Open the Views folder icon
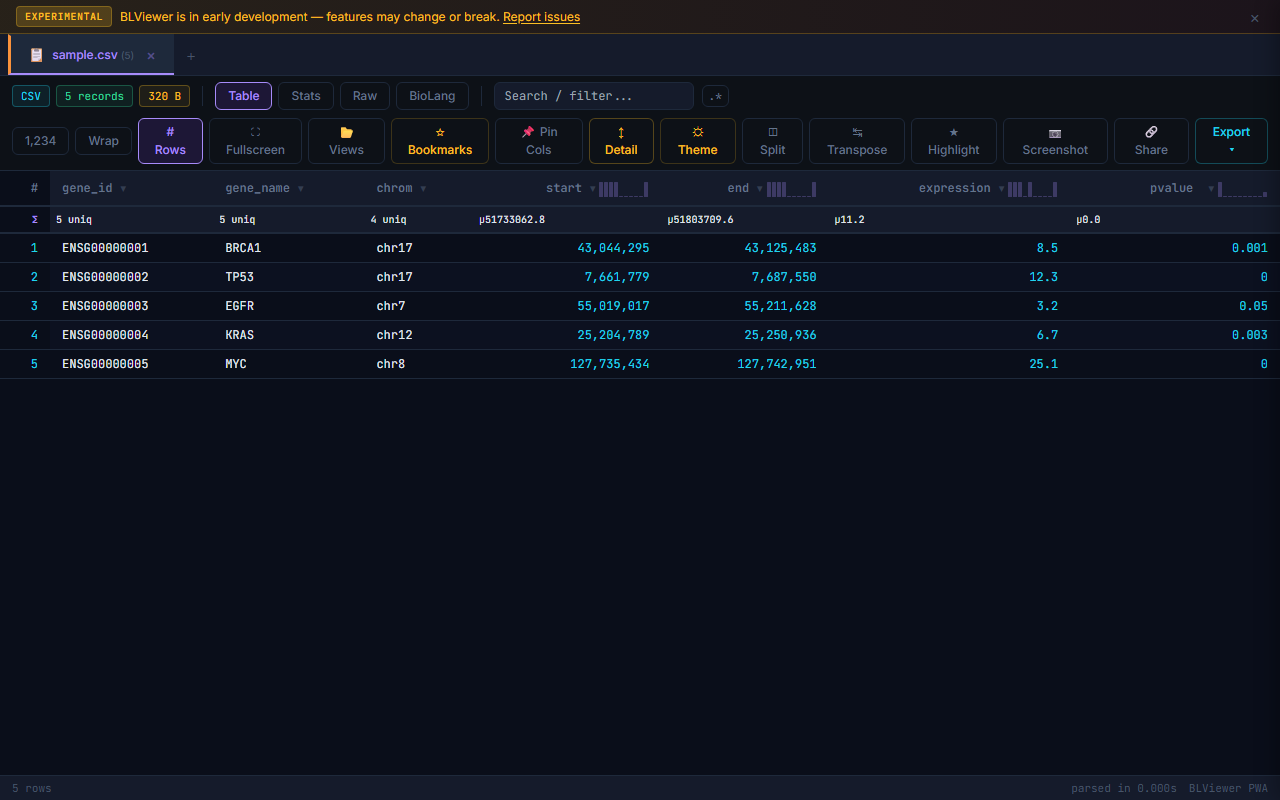The width and height of the screenshot is (1280, 800). click(346, 132)
